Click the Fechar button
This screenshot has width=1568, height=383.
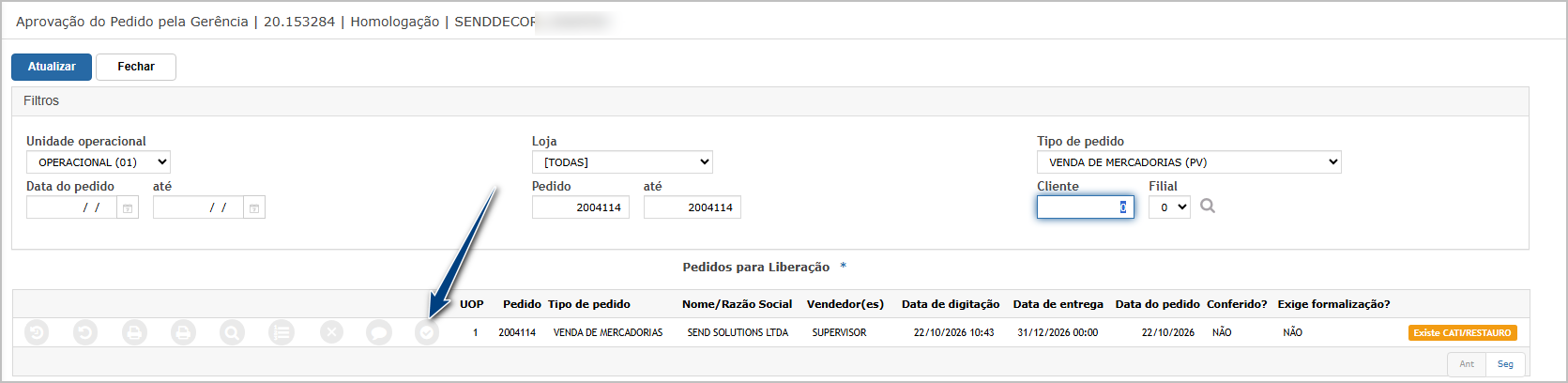(136, 67)
